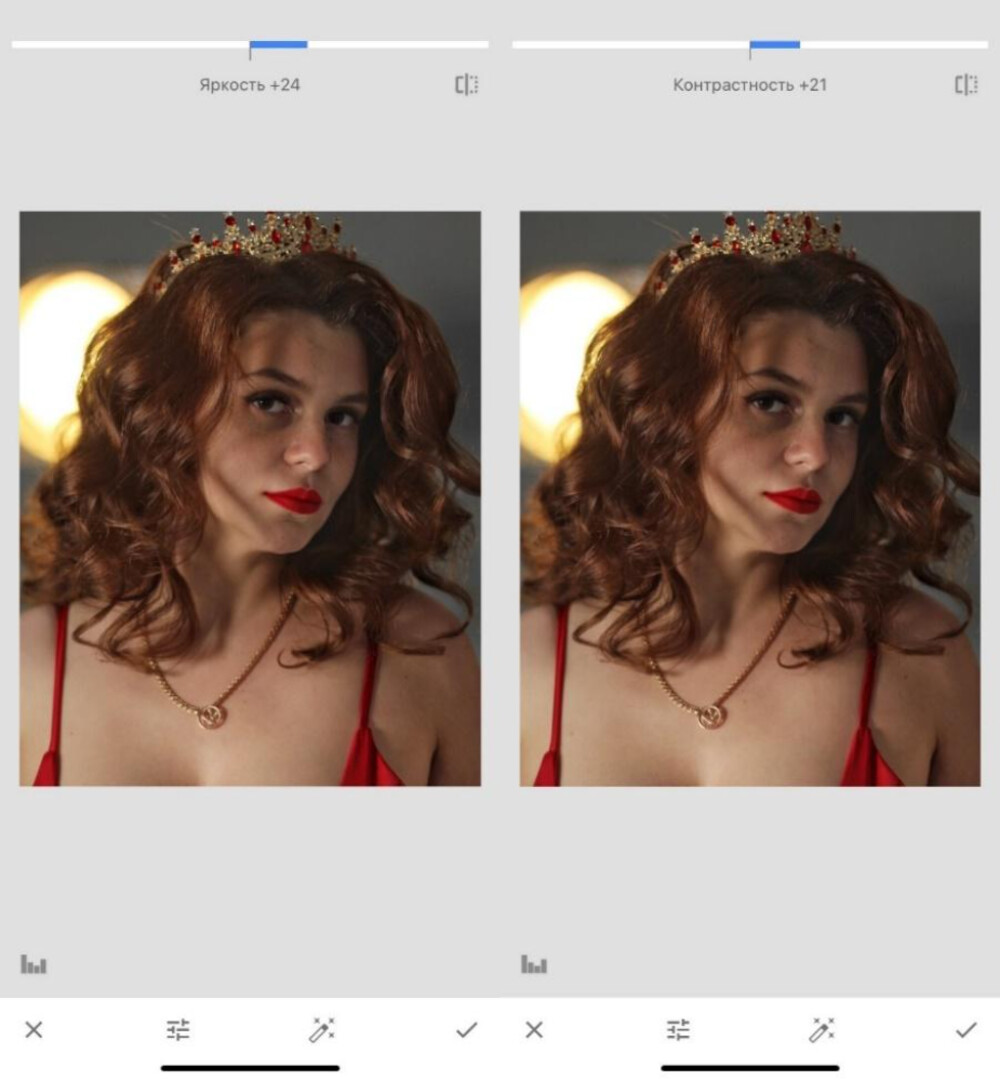Click the Контрастность +21 value label
The image size is (1000, 1081).
click(750, 85)
